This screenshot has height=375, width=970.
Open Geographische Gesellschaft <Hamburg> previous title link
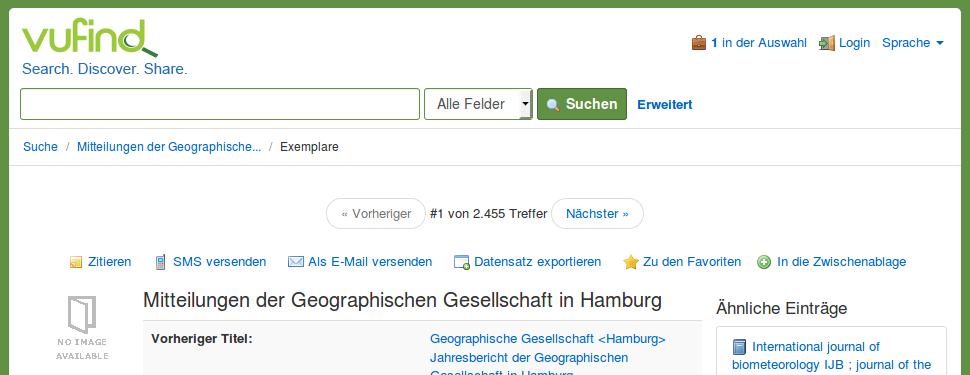(547, 339)
